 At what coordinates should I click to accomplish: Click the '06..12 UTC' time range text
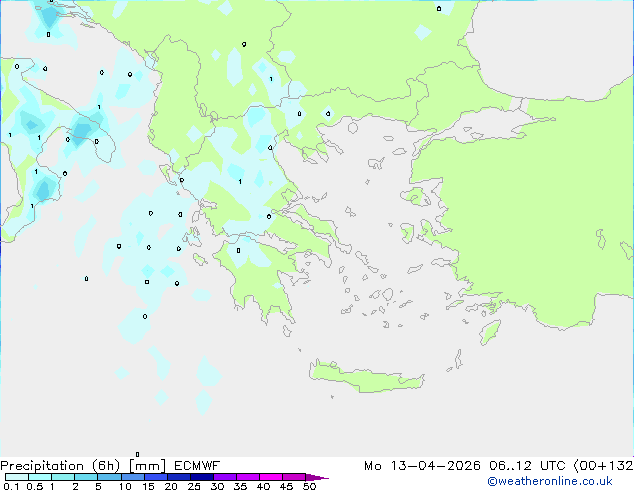528,466
